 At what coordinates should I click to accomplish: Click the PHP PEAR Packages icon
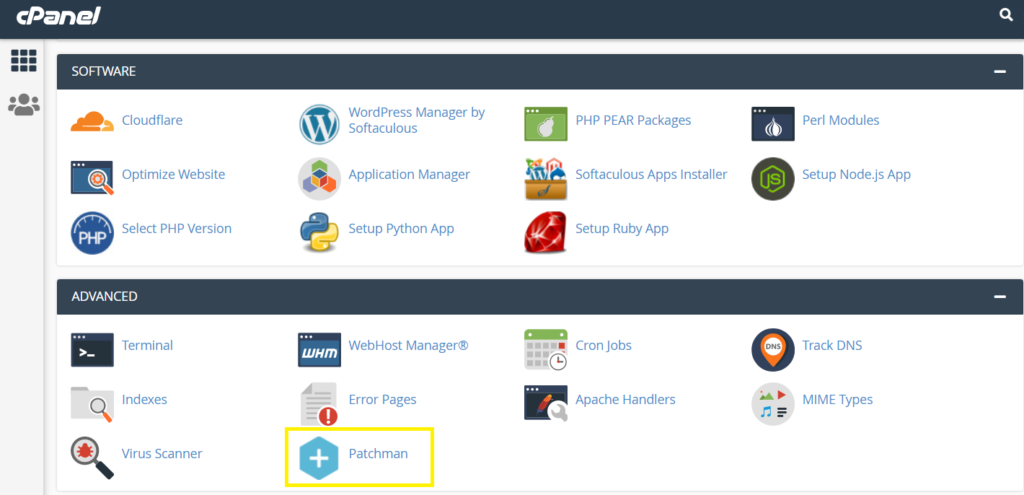(x=545, y=122)
